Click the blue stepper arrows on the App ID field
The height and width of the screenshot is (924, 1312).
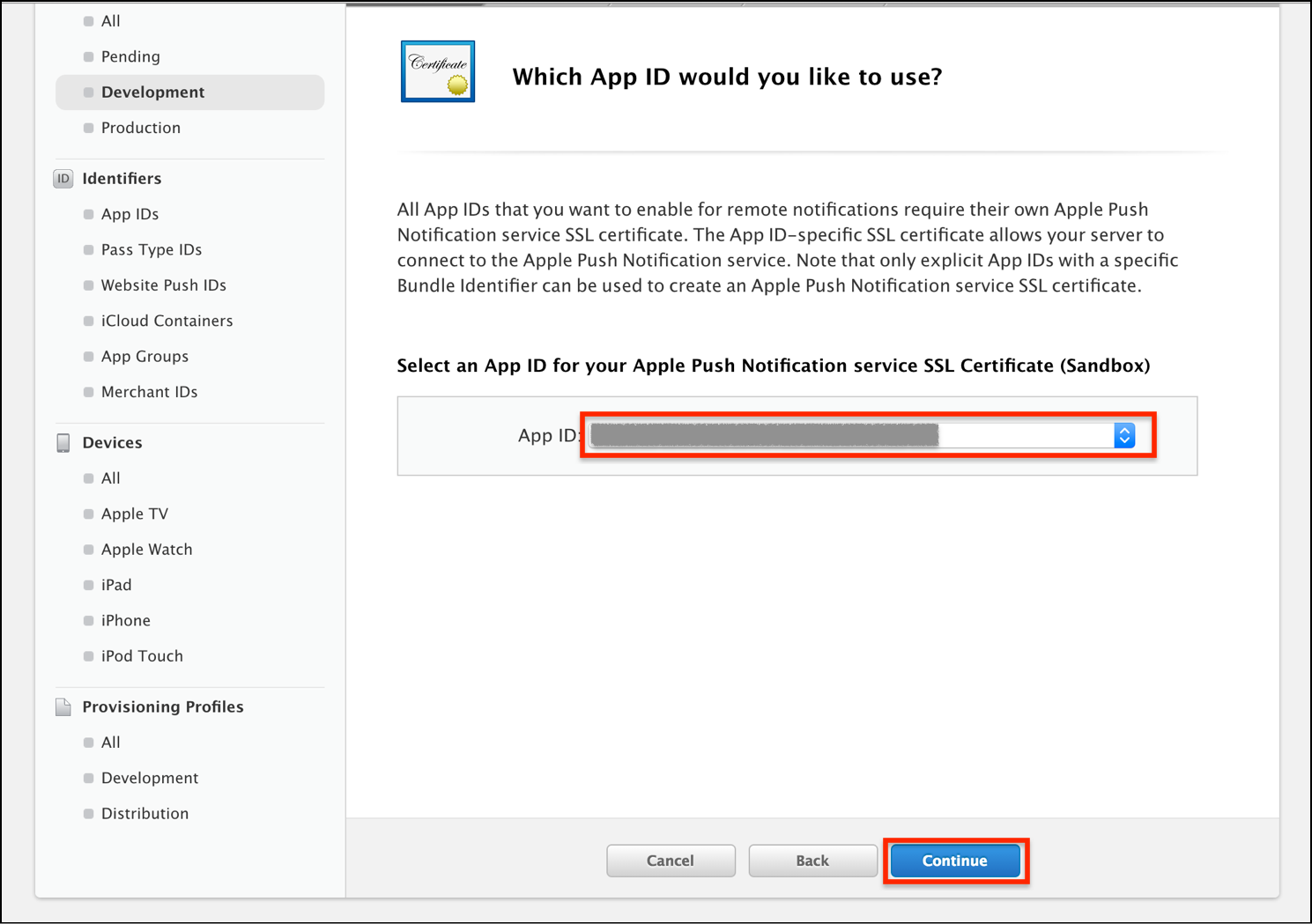click(x=1124, y=434)
